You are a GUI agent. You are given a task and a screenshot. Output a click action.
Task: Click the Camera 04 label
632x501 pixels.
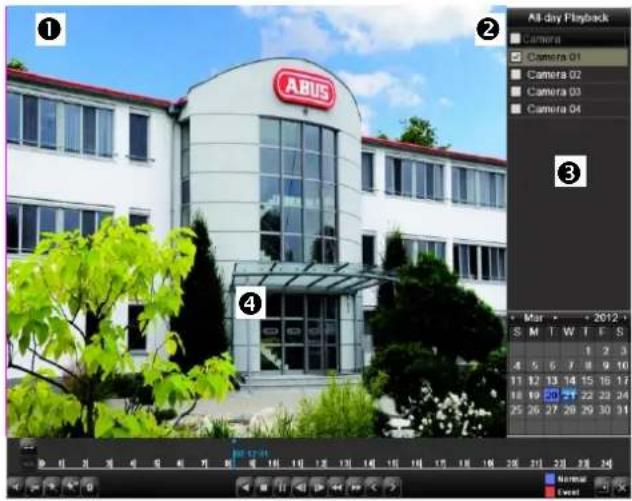(x=553, y=109)
